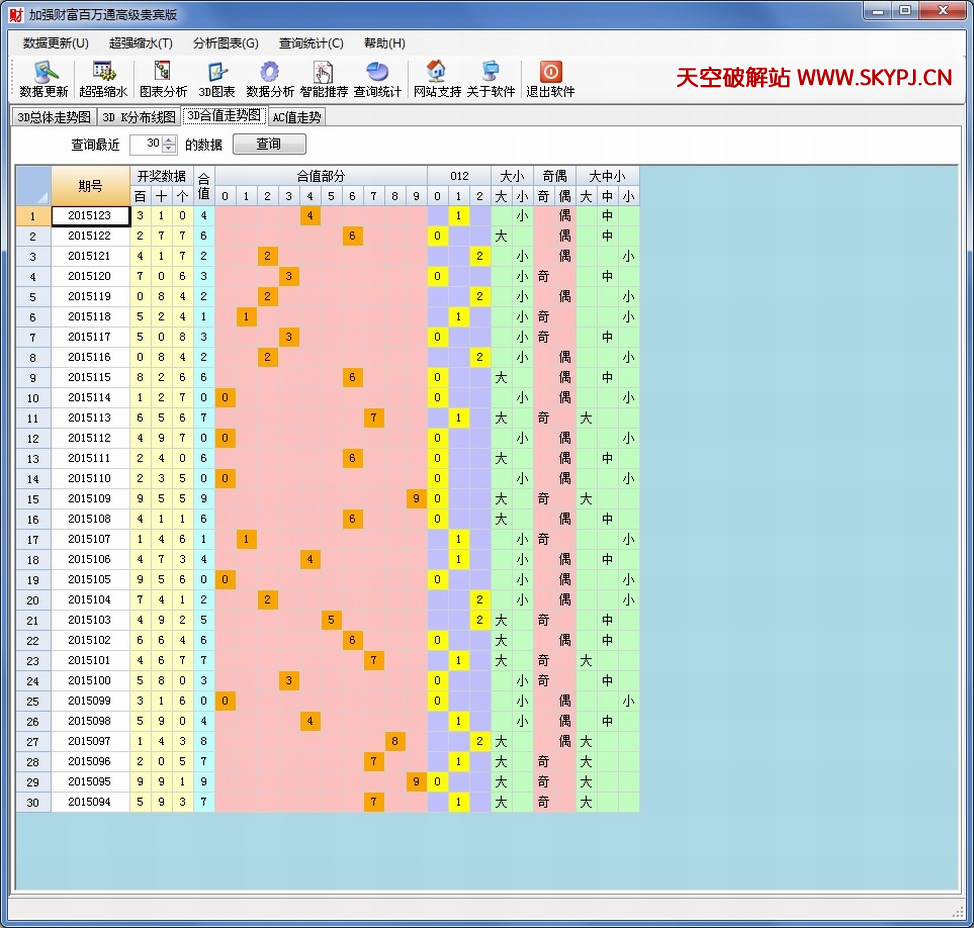Open the 帮助(H) menu
This screenshot has width=974, height=928.
(x=384, y=43)
